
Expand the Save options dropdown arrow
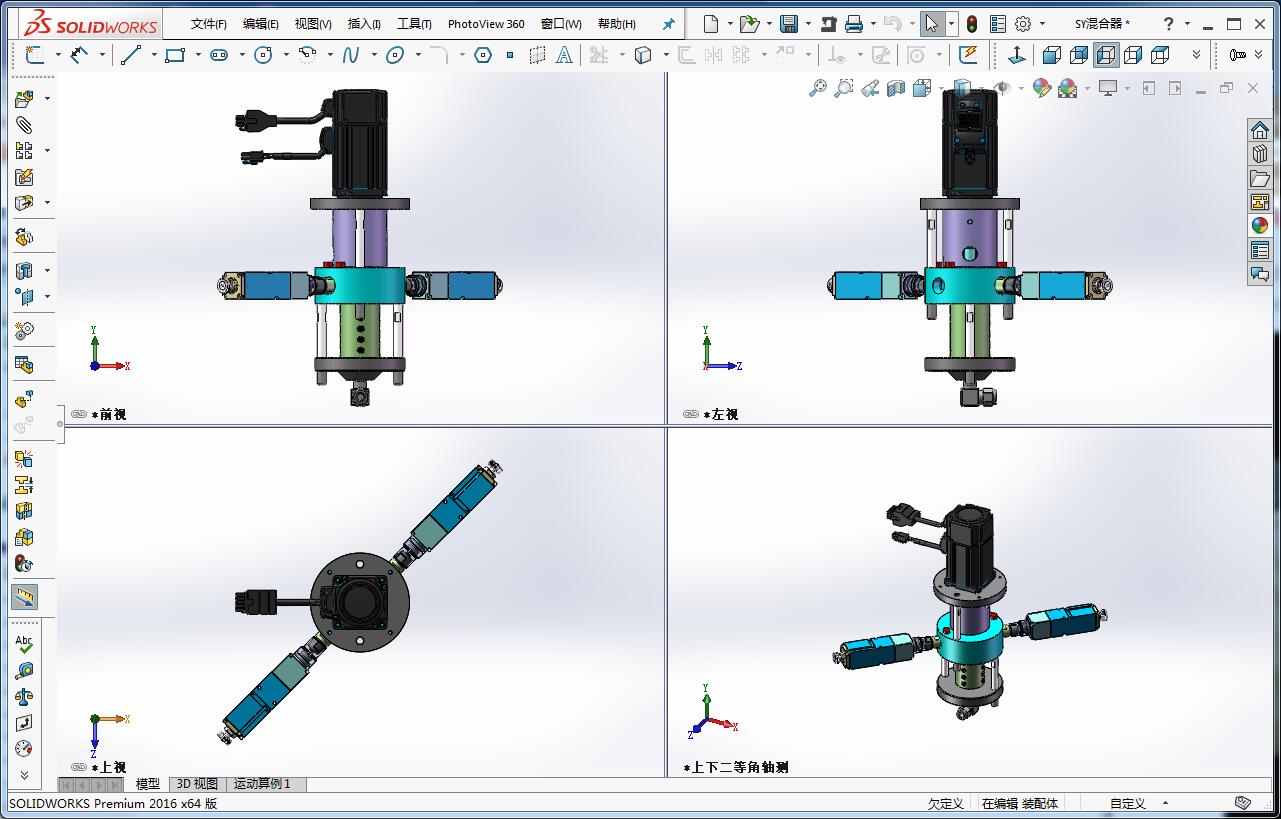pyautogui.click(x=808, y=24)
